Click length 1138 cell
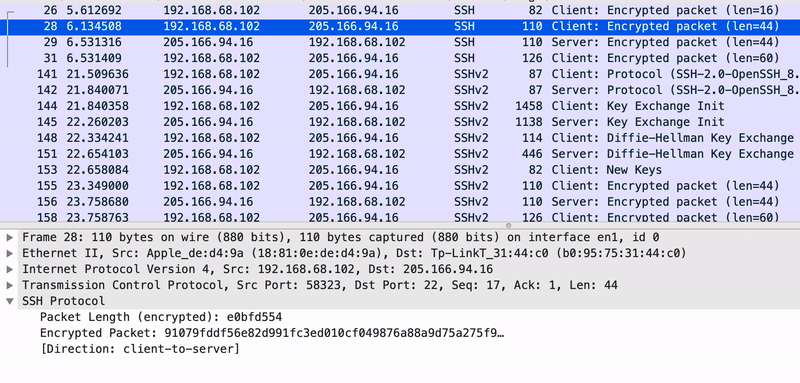 click(x=528, y=122)
